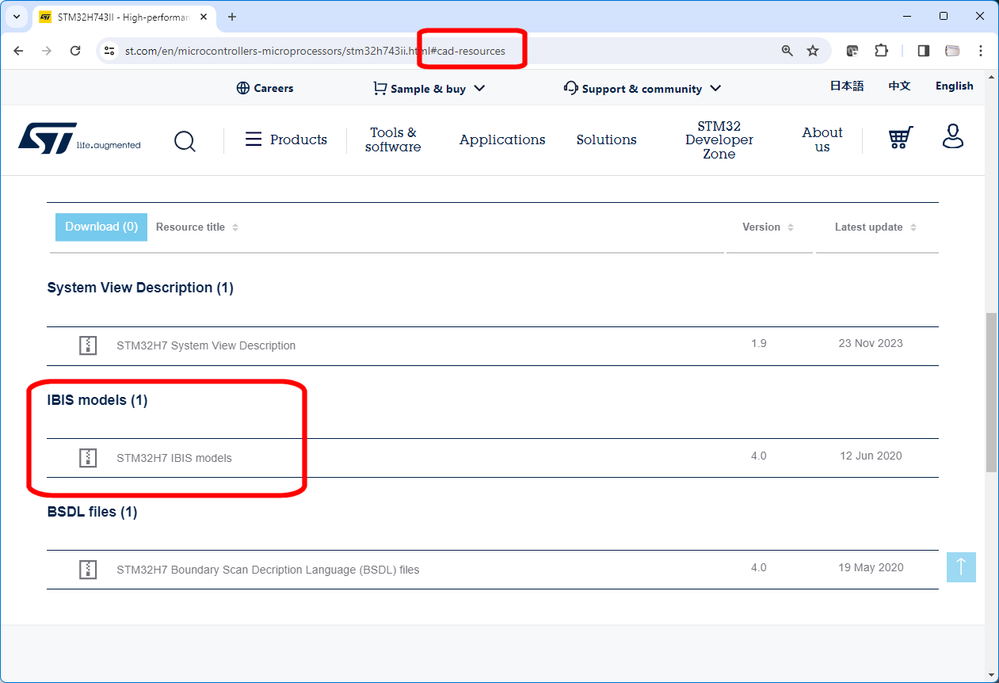Click the Download (0) button
This screenshot has height=683, width=999.
click(x=101, y=227)
